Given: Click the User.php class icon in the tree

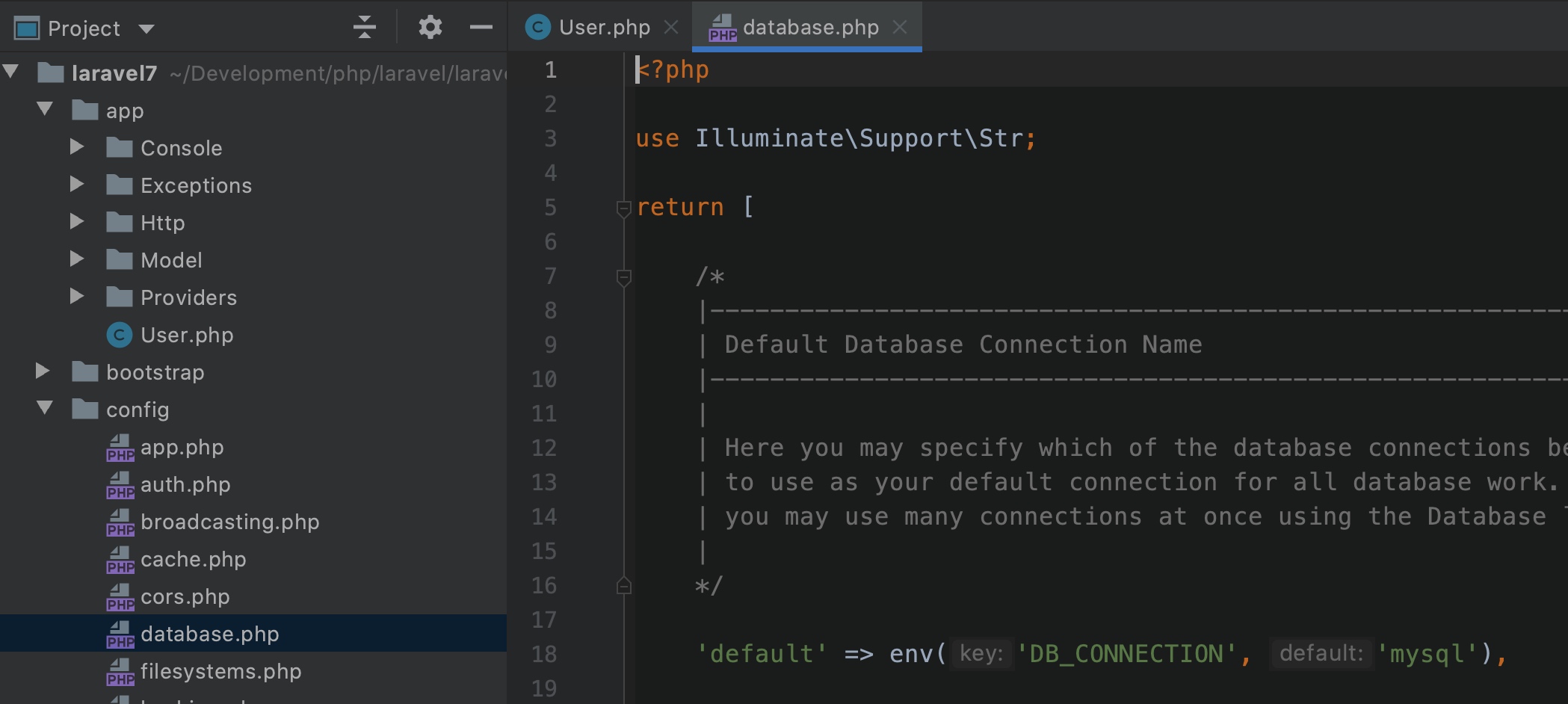Looking at the screenshot, I should (120, 335).
